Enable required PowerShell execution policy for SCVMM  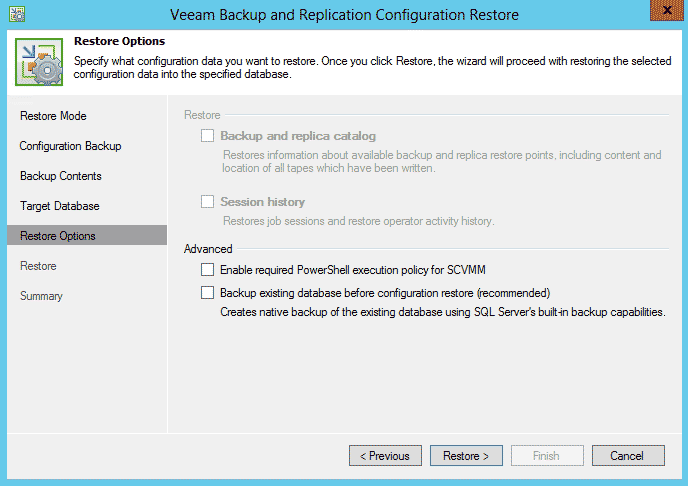tap(208, 269)
